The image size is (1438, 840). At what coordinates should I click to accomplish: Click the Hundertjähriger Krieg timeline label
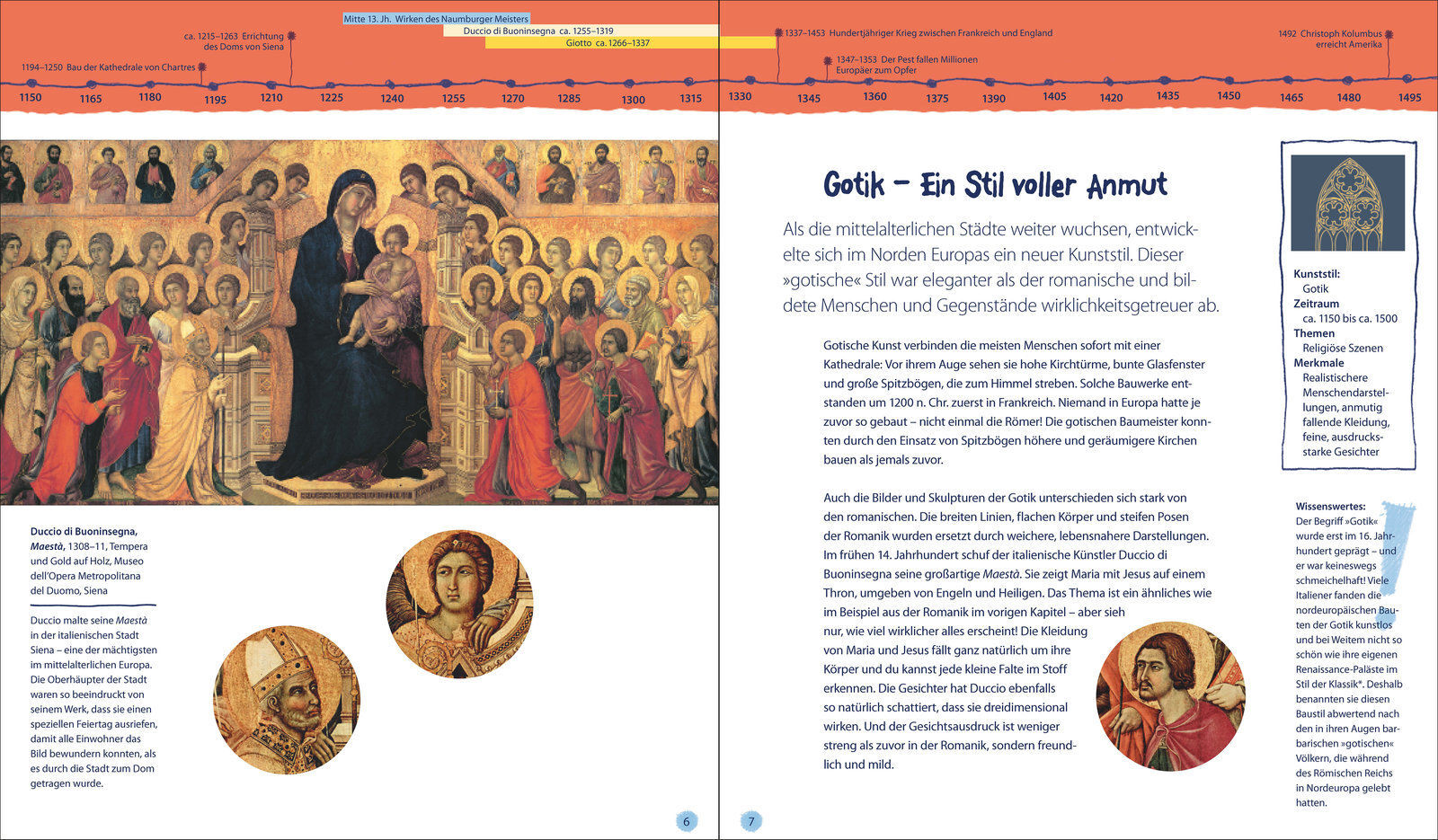tap(918, 33)
